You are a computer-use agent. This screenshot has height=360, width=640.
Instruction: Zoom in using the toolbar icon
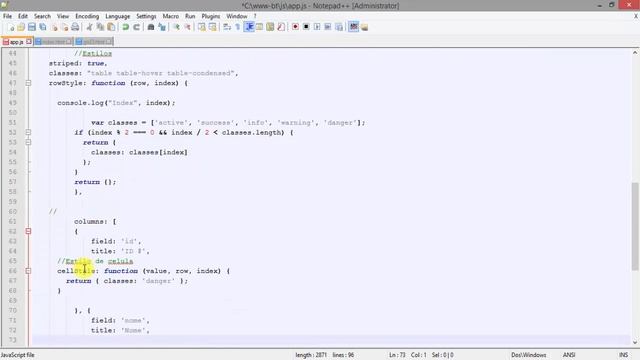[x=176, y=27]
